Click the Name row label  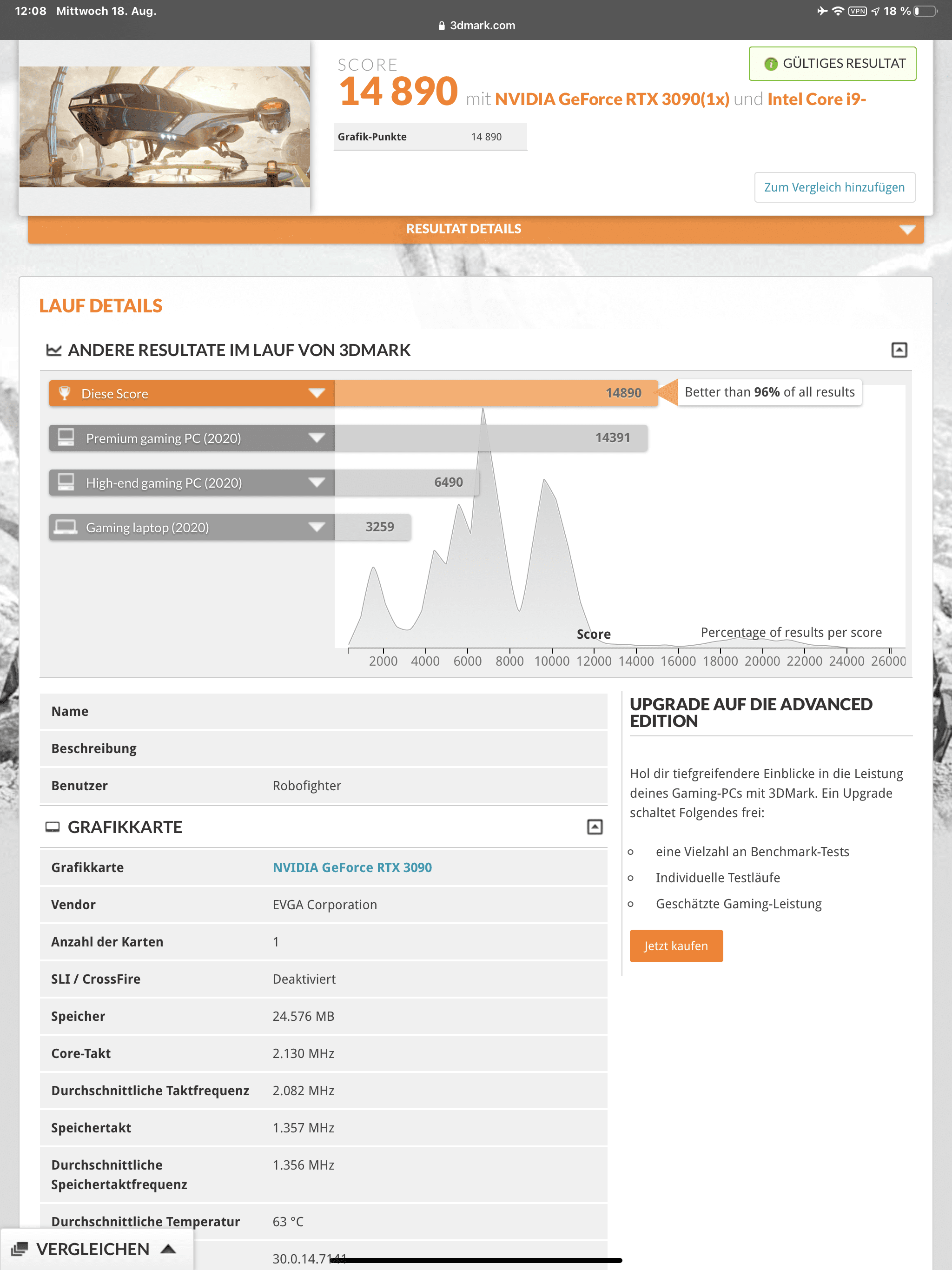click(69, 711)
